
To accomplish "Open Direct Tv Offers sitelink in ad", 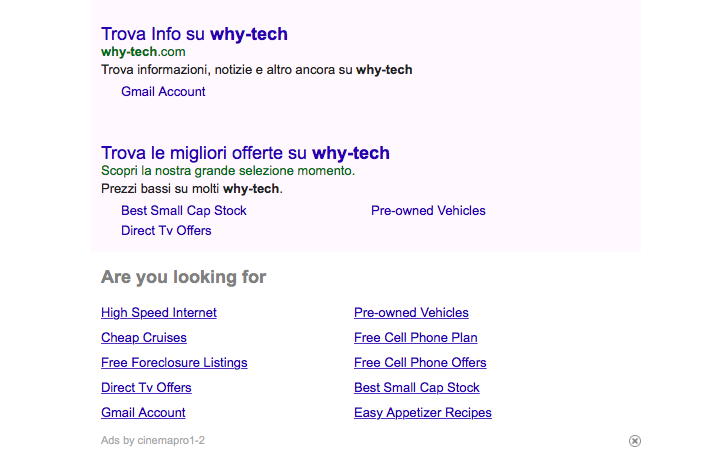I will [x=166, y=230].
